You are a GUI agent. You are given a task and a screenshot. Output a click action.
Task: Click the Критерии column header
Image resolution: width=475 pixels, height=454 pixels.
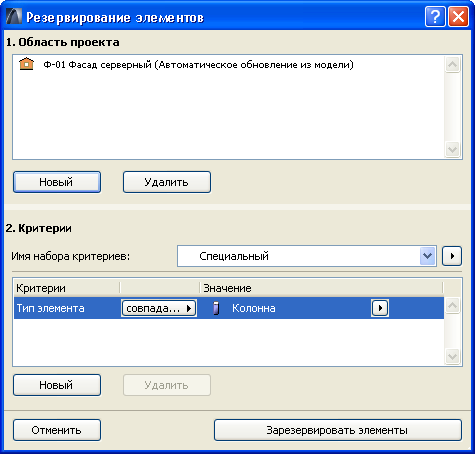pos(67,288)
